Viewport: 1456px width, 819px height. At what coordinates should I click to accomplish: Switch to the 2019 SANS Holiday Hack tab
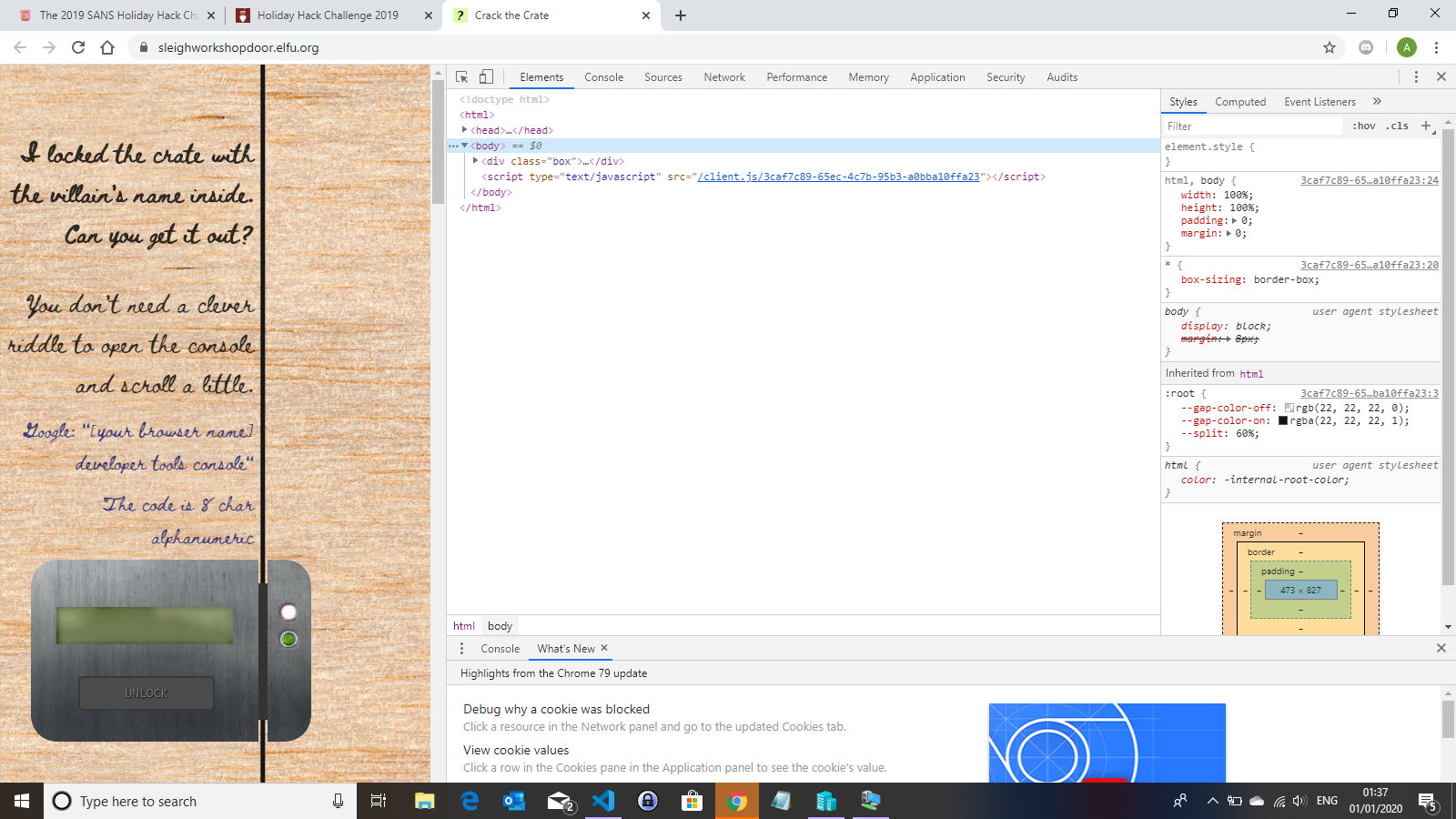(117, 15)
